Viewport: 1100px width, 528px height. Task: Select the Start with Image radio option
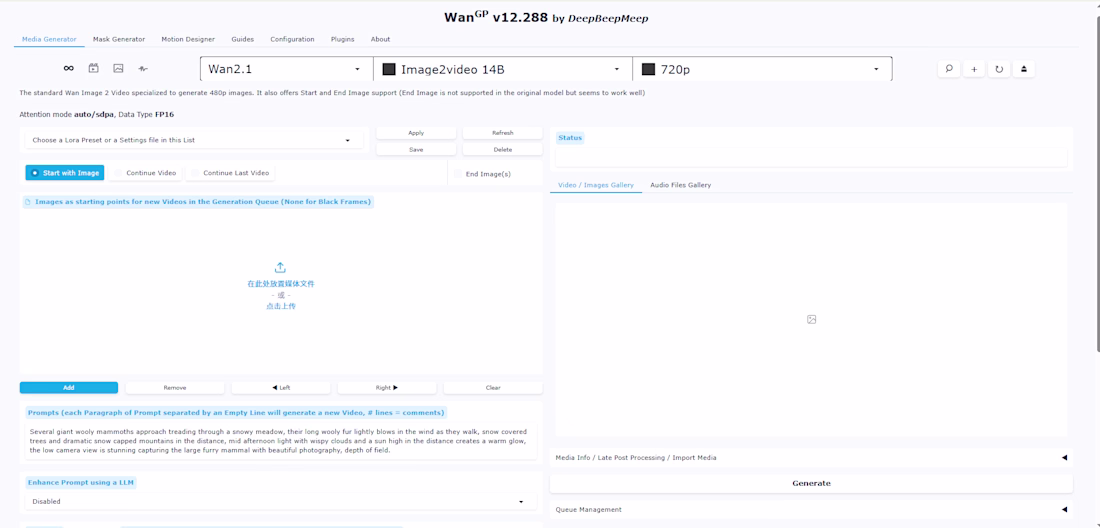(x=65, y=172)
